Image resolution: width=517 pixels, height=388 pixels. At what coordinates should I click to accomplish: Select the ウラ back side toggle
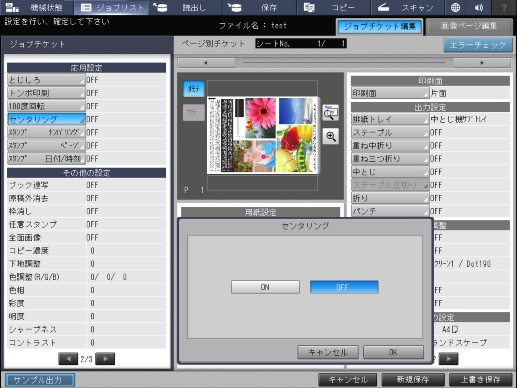tap(194, 112)
